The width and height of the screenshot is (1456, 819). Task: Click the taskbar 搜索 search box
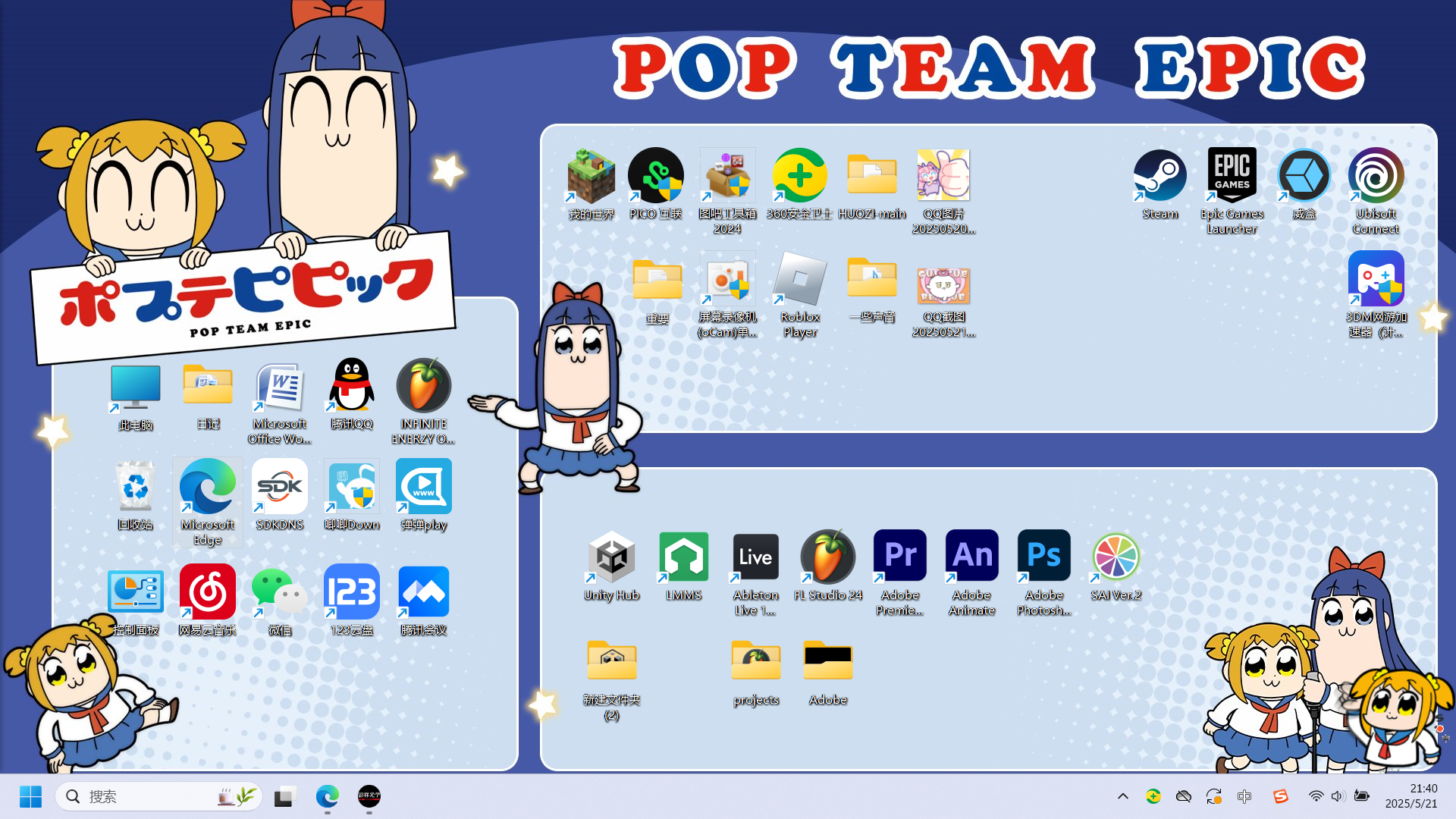158,796
